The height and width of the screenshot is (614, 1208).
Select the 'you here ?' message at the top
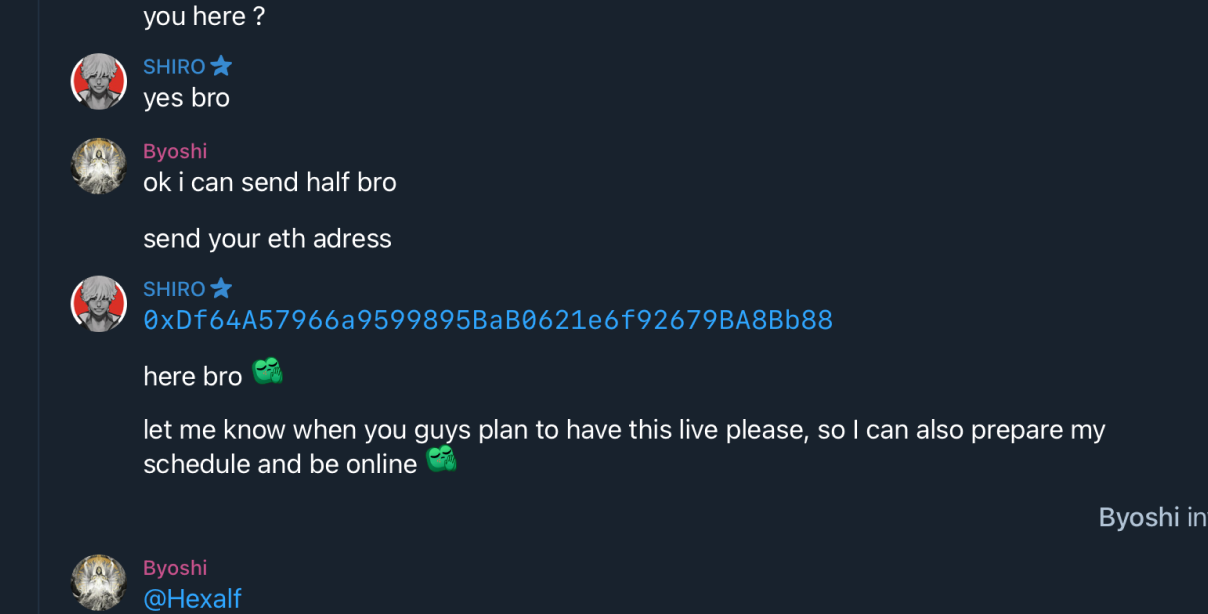(204, 16)
